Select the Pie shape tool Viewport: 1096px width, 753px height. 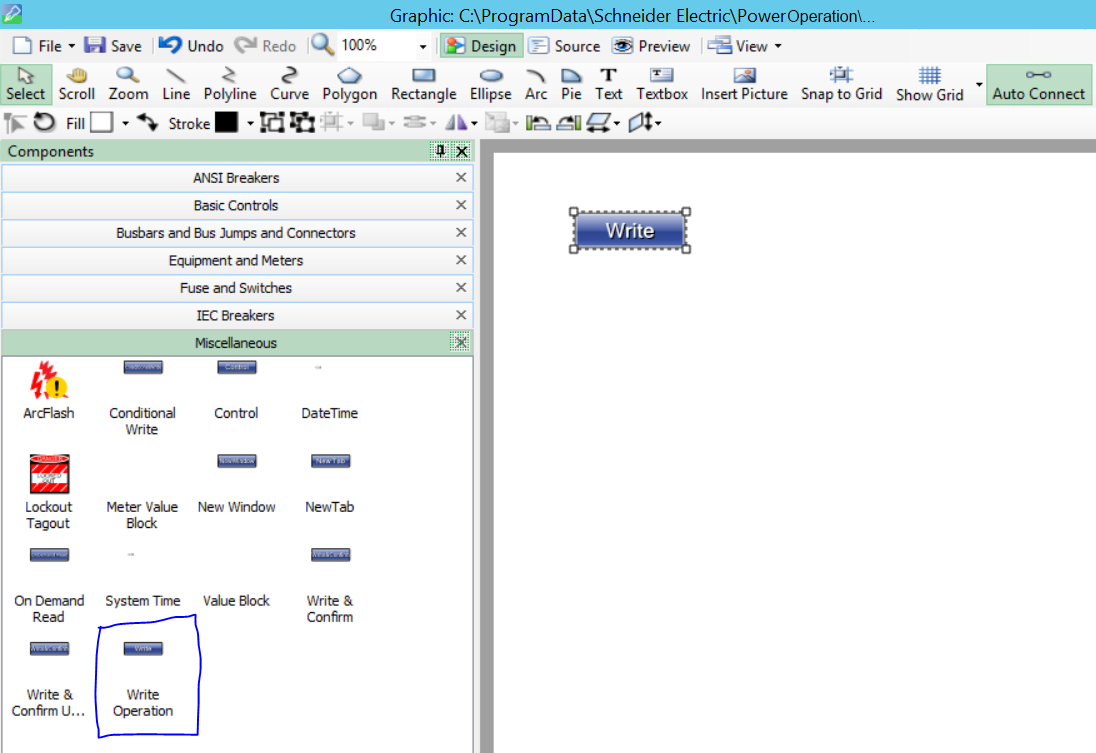click(571, 84)
